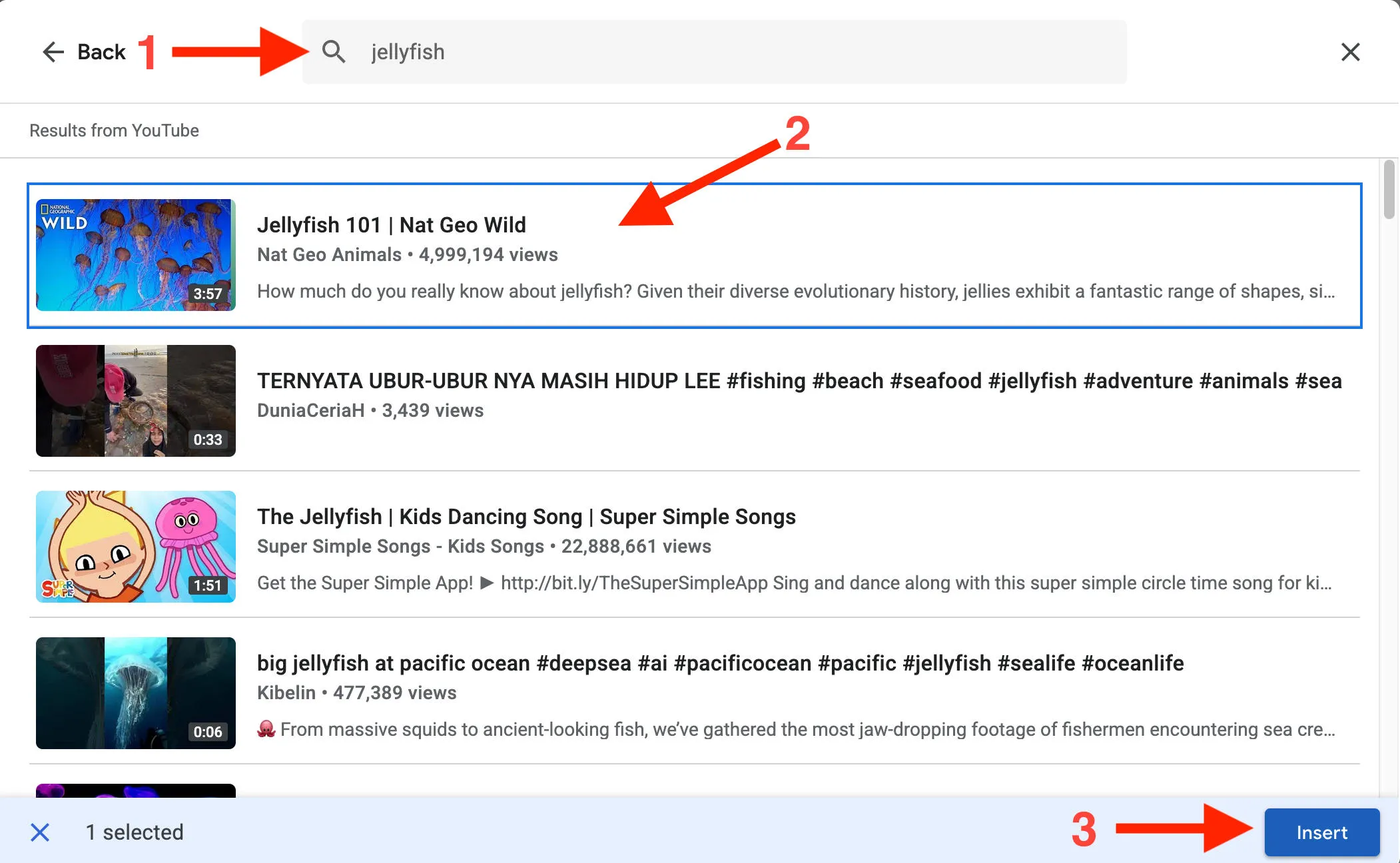Click Kibelin 477,389 views text
This screenshot has width=1400, height=863.
357,693
